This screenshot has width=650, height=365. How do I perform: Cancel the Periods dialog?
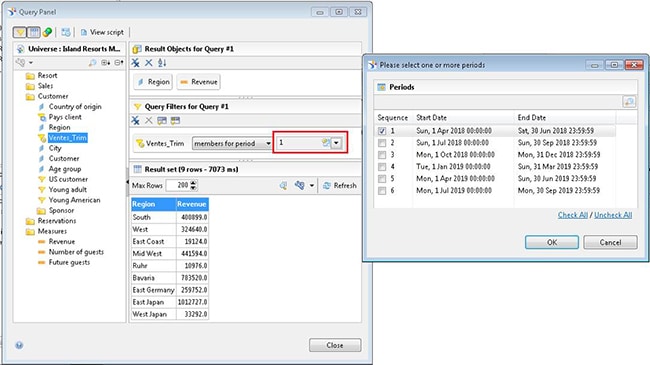click(x=610, y=242)
